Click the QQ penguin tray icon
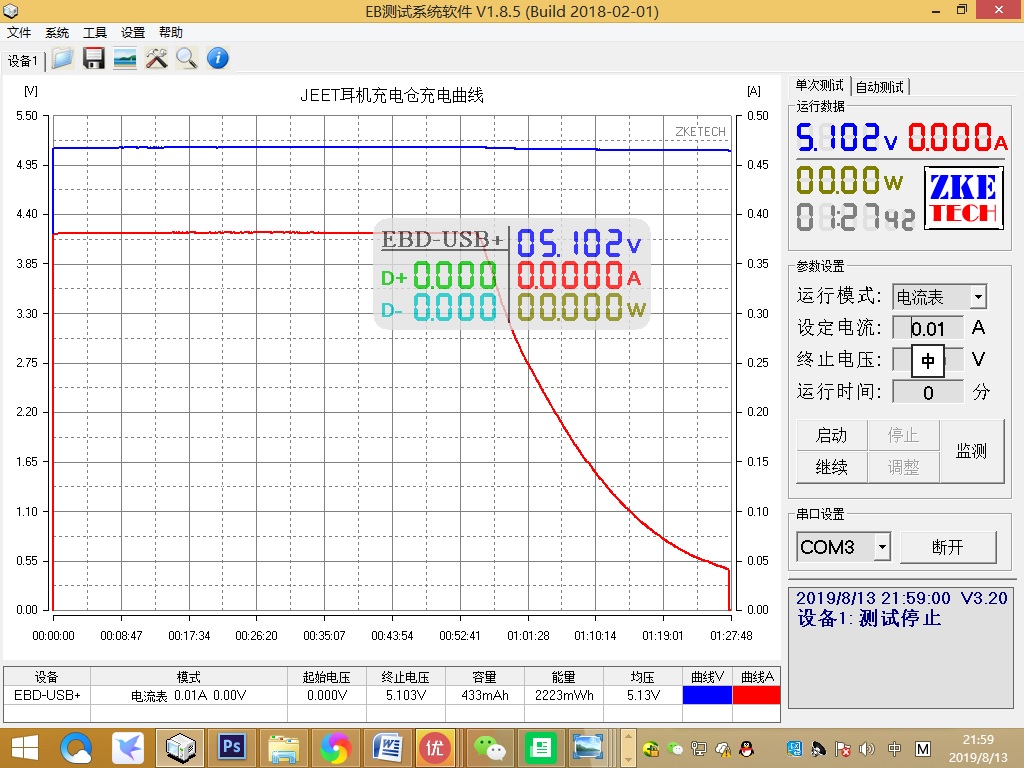The width and height of the screenshot is (1024, 768). click(x=746, y=749)
